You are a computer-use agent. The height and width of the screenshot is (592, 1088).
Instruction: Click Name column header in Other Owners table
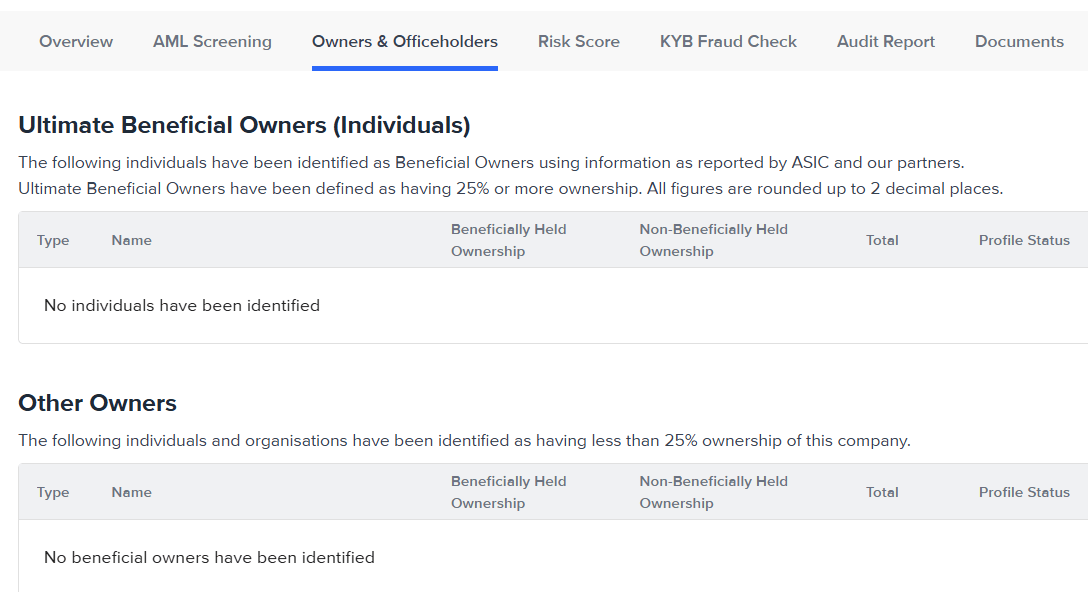pyautogui.click(x=132, y=492)
